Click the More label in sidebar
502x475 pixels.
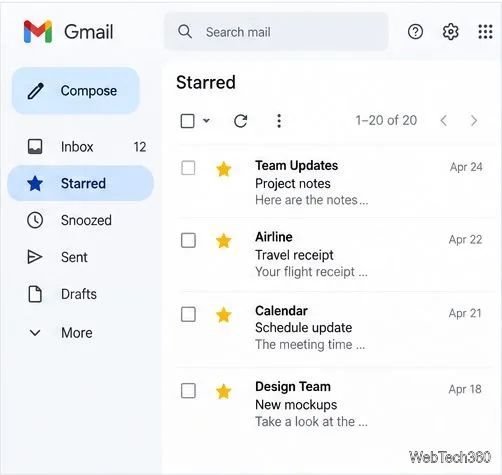tap(77, 333)
